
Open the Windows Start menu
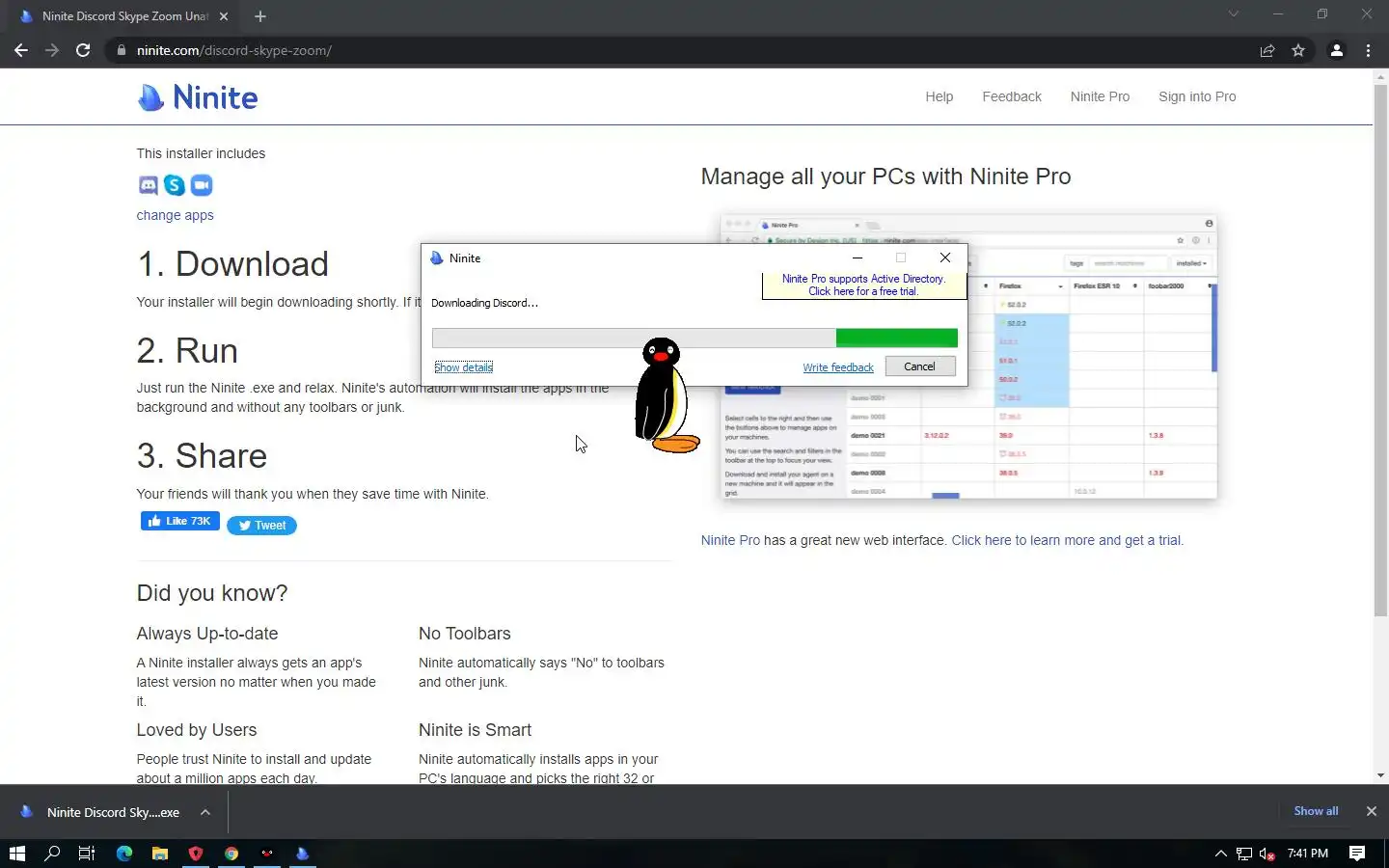point(16,854)
